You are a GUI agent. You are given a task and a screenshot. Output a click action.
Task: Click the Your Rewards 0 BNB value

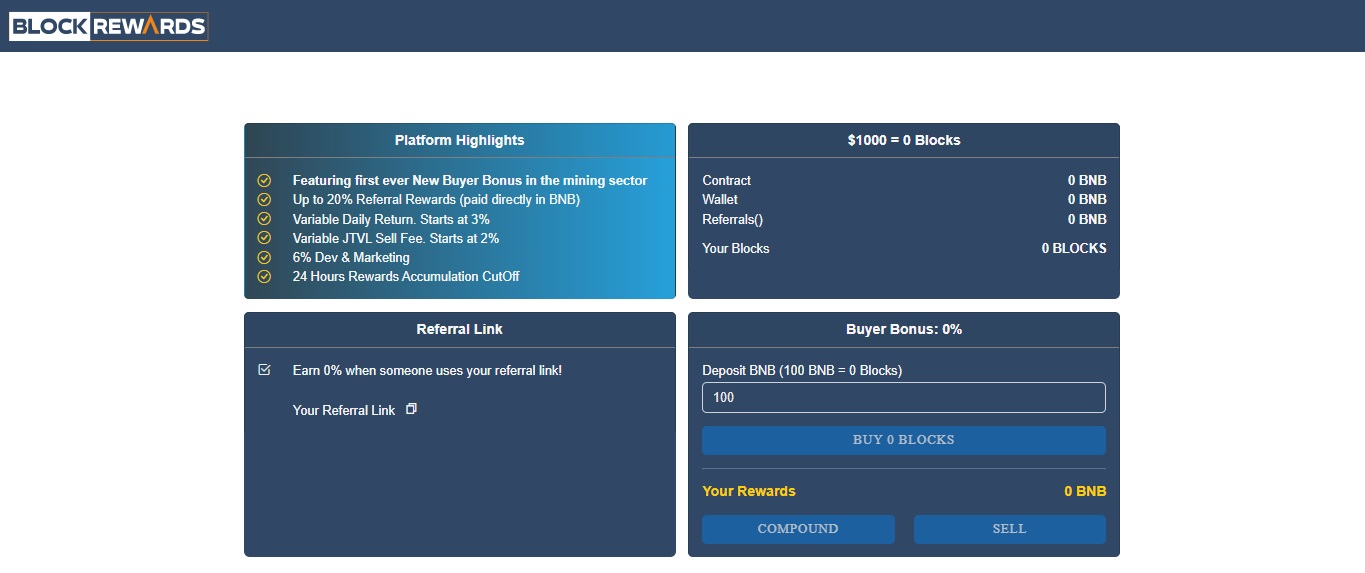tap(1085, 491)
